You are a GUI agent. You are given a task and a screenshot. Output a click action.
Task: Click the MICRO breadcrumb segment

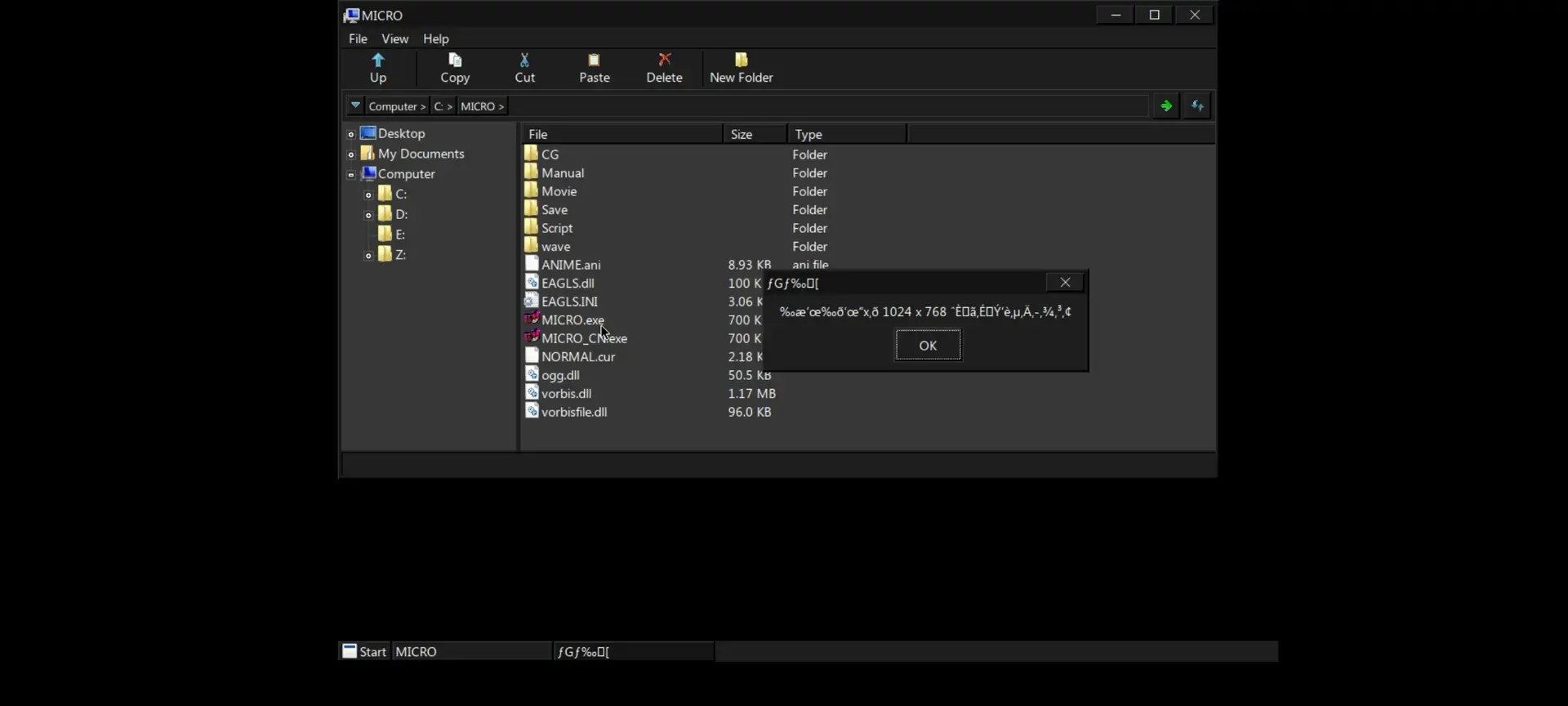pos(482,106)
